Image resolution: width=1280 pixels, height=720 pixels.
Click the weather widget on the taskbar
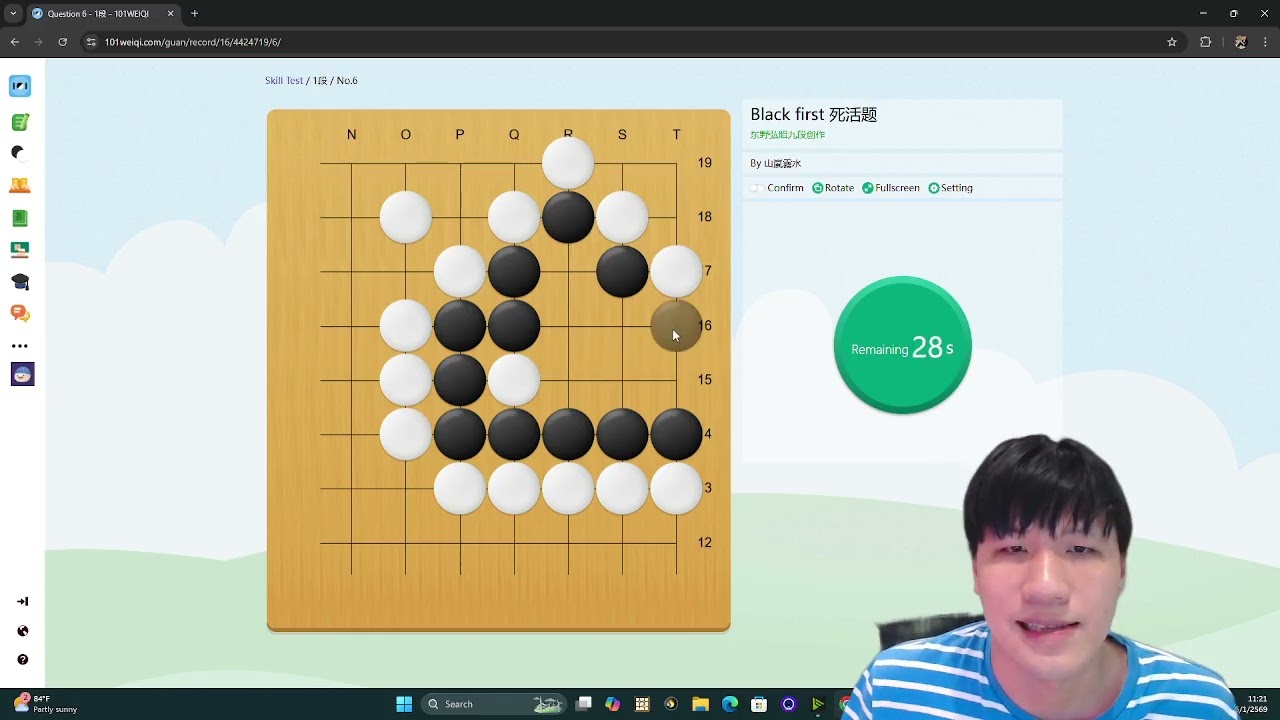click(x=45, y=704)
